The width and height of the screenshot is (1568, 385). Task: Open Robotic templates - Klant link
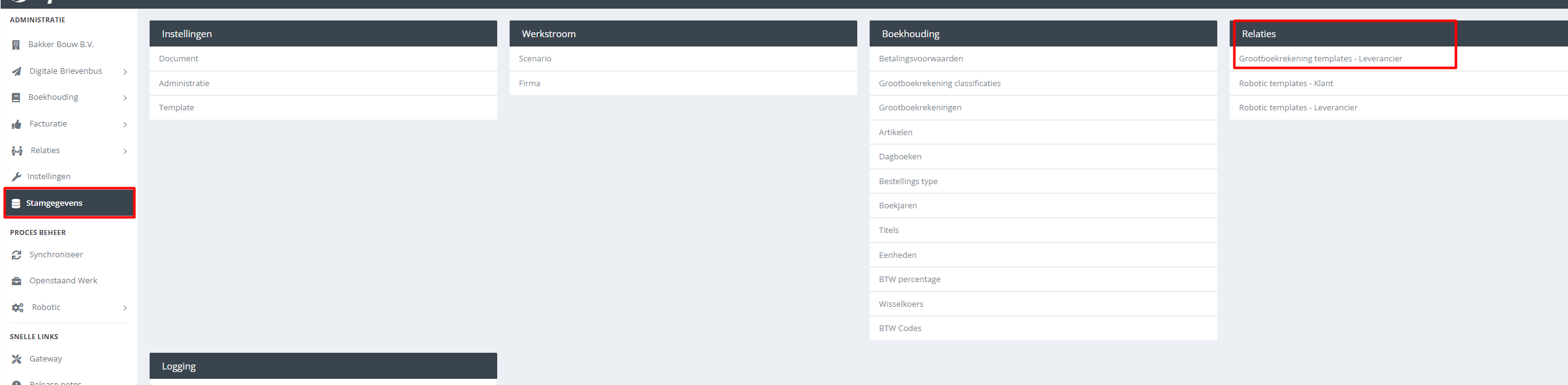point(1286,84)
